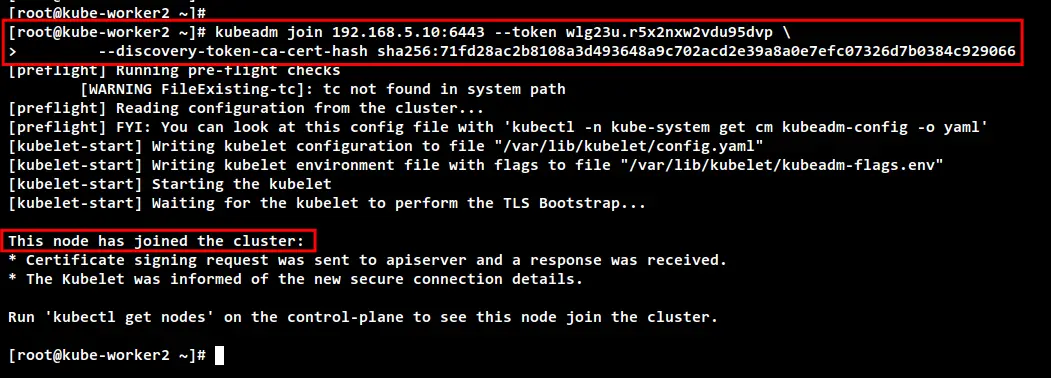Click the 'Certificate signing request' line
1051x378 pixels.
[x=367, y=260]
